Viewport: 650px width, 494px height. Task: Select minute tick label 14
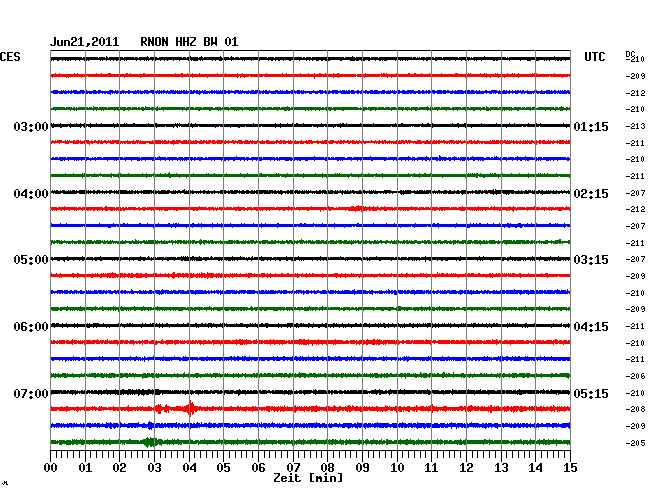pyautogui.click(x=535, y=468)
